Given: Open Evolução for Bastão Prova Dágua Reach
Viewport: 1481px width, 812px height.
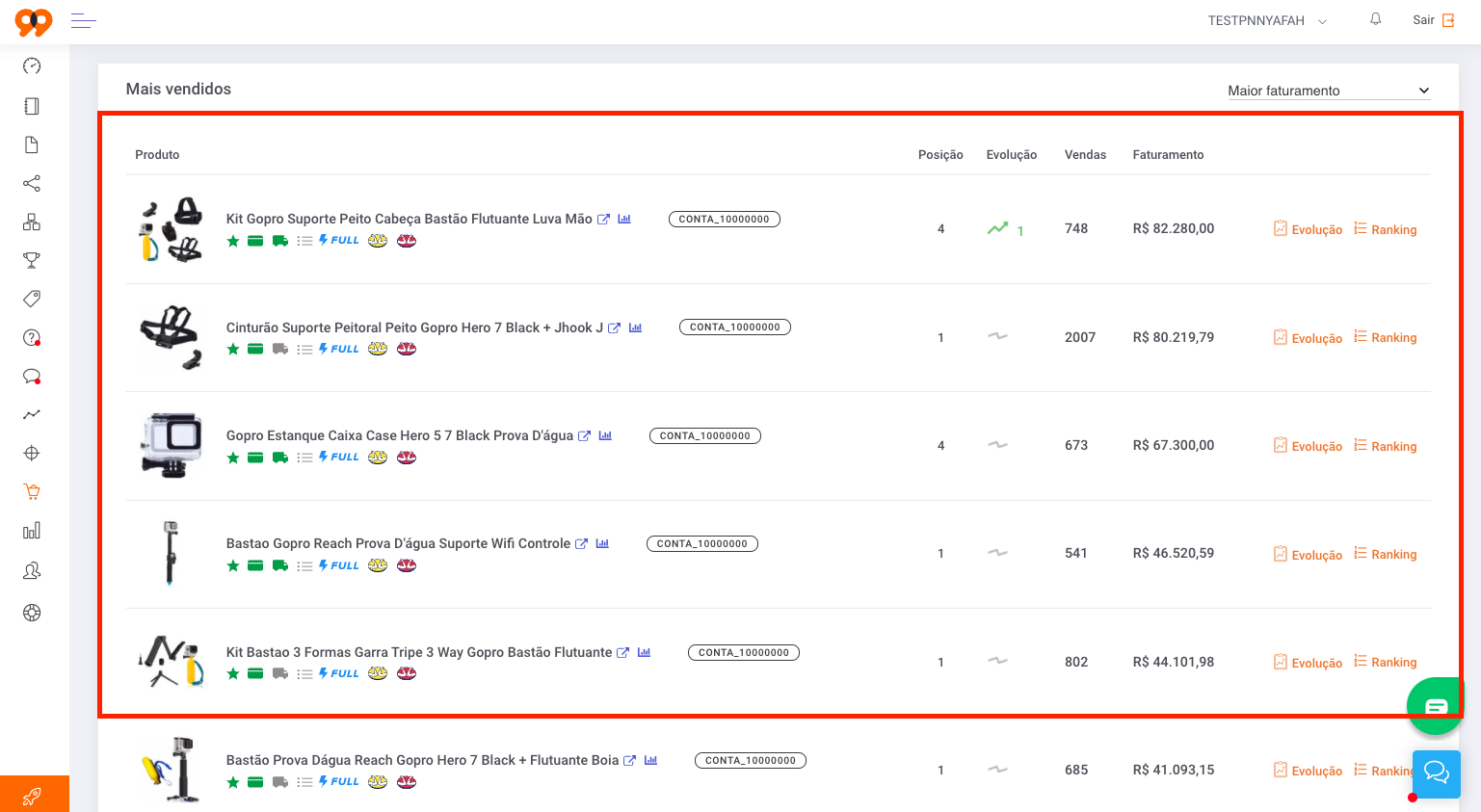Looking at the screenshot, I should pyautogui.click(x=1308, y=771).
